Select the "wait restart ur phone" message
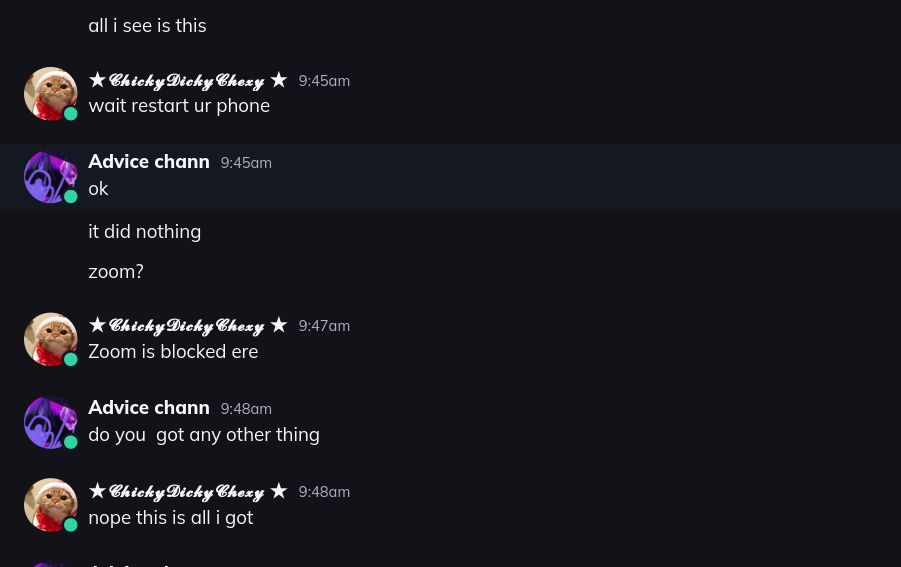 [179, 106]
